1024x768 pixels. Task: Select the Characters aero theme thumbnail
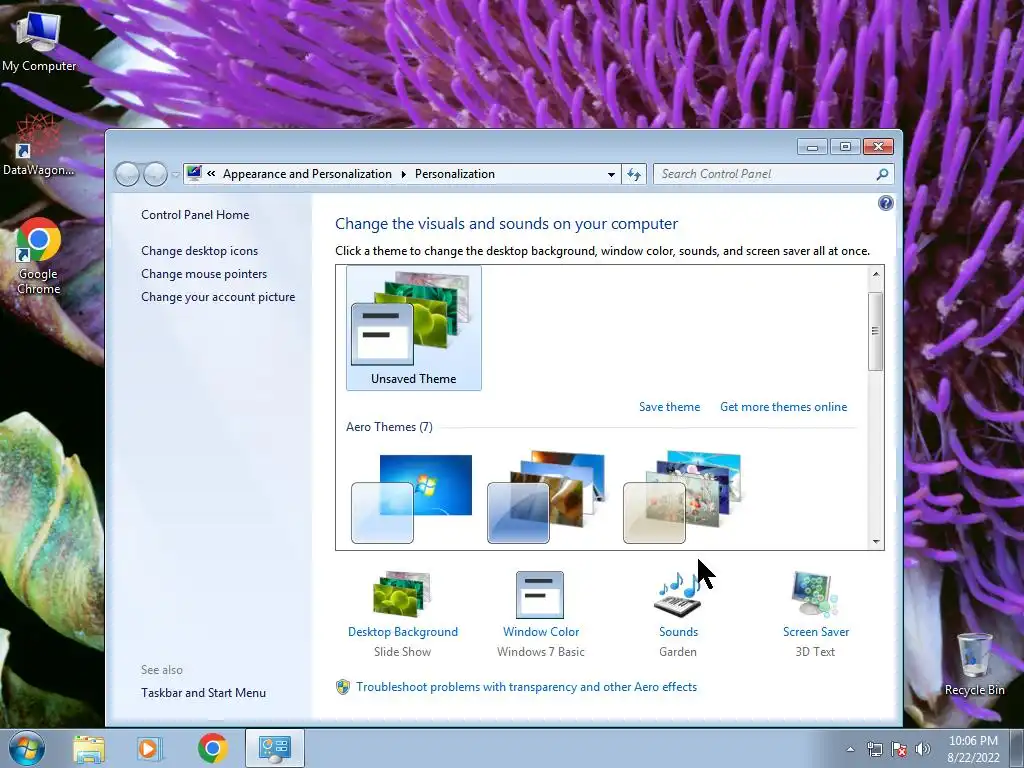(682, 498)
